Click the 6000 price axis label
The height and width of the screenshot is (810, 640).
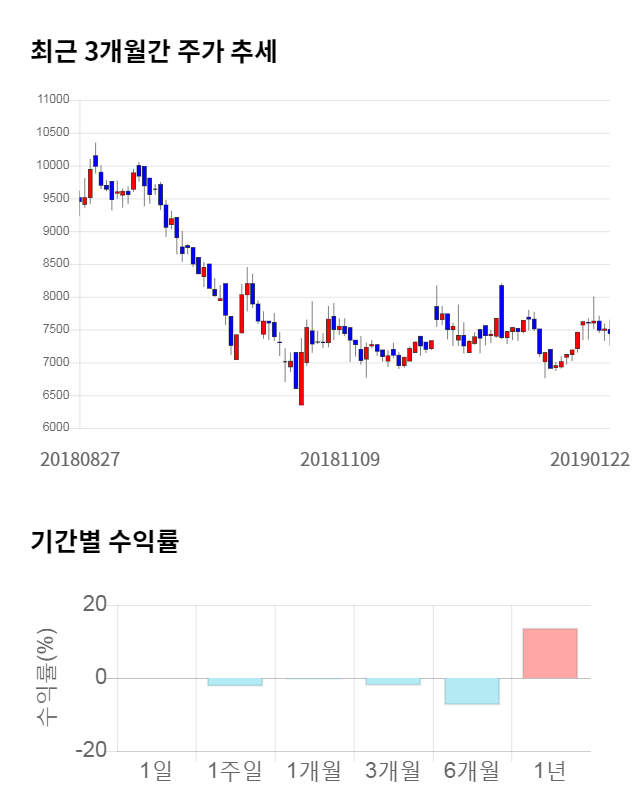pyautogui.click(x=55, y=428)
